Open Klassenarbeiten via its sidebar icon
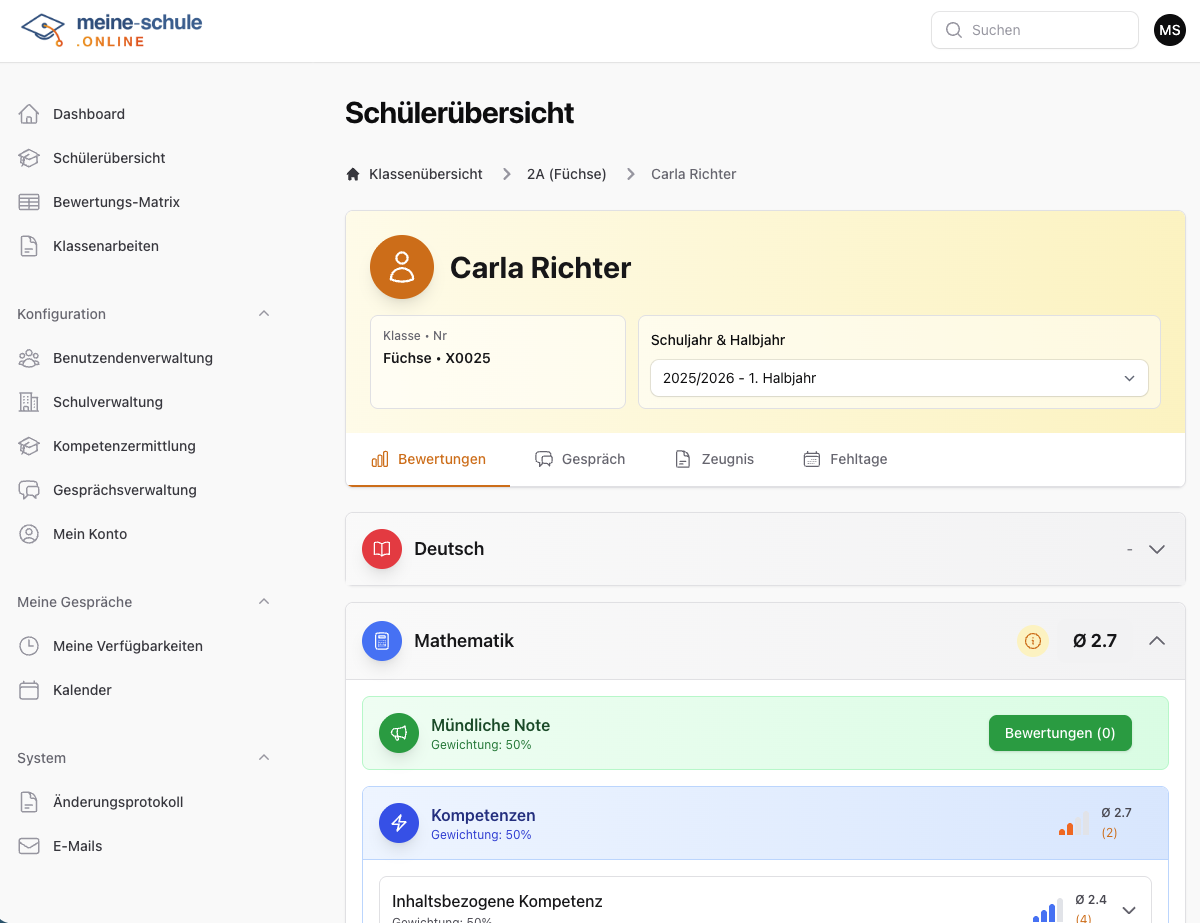Viewport: 1200px width, 923px height. pyautogui.click(x=27, y=245)
